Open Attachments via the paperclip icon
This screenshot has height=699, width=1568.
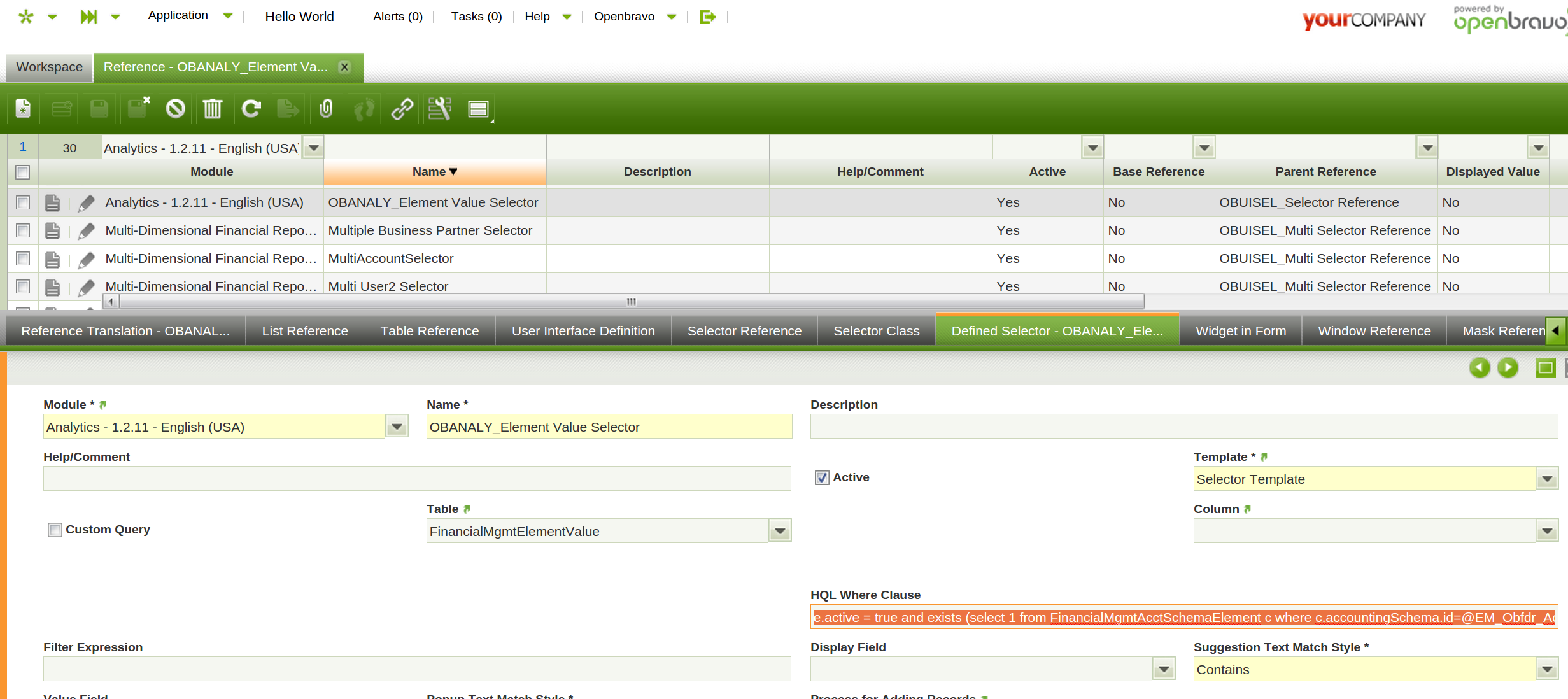tap(326, 109)
